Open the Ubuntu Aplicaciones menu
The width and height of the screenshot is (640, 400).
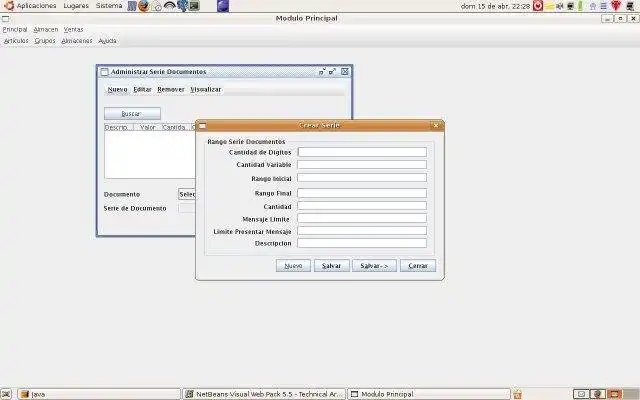(31, 6)
